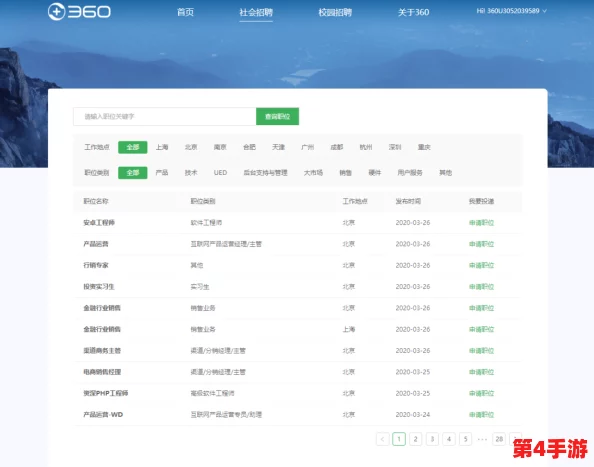Click the green 查询职位 search button
The image size is (594, 467).
pyautogui.click(x=277, y=116)
